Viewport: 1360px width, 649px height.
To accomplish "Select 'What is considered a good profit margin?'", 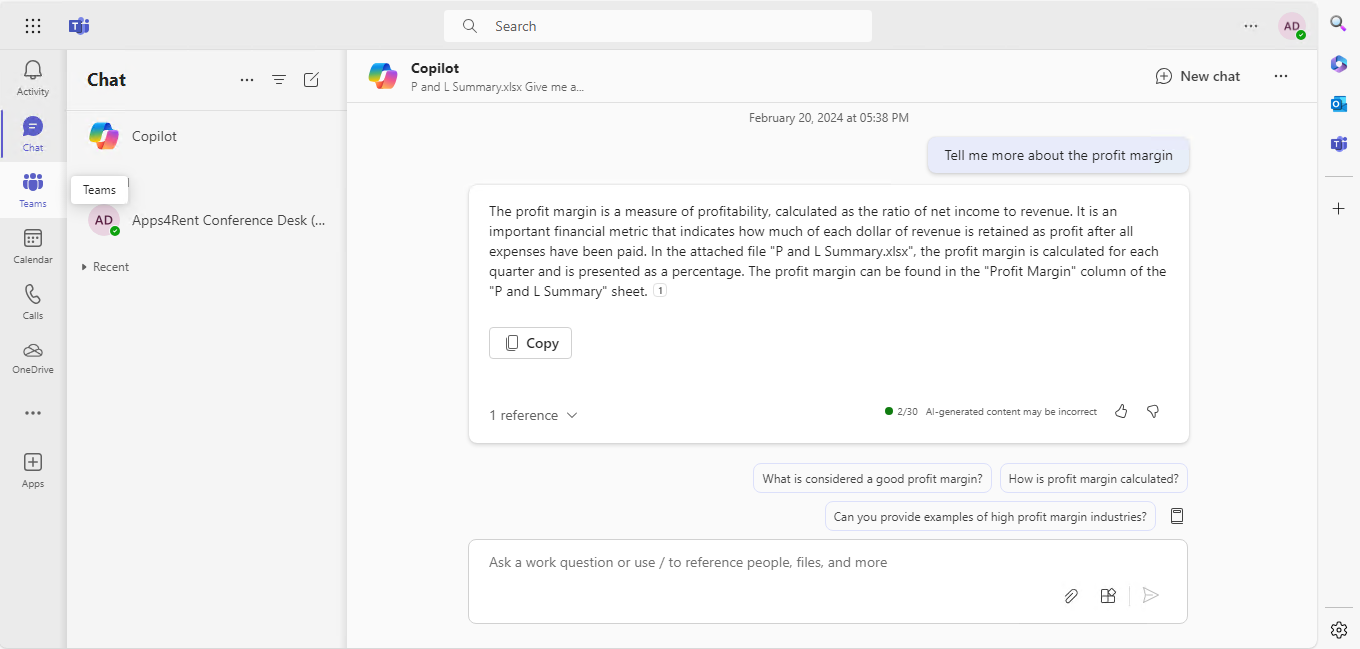I will 872,479.
